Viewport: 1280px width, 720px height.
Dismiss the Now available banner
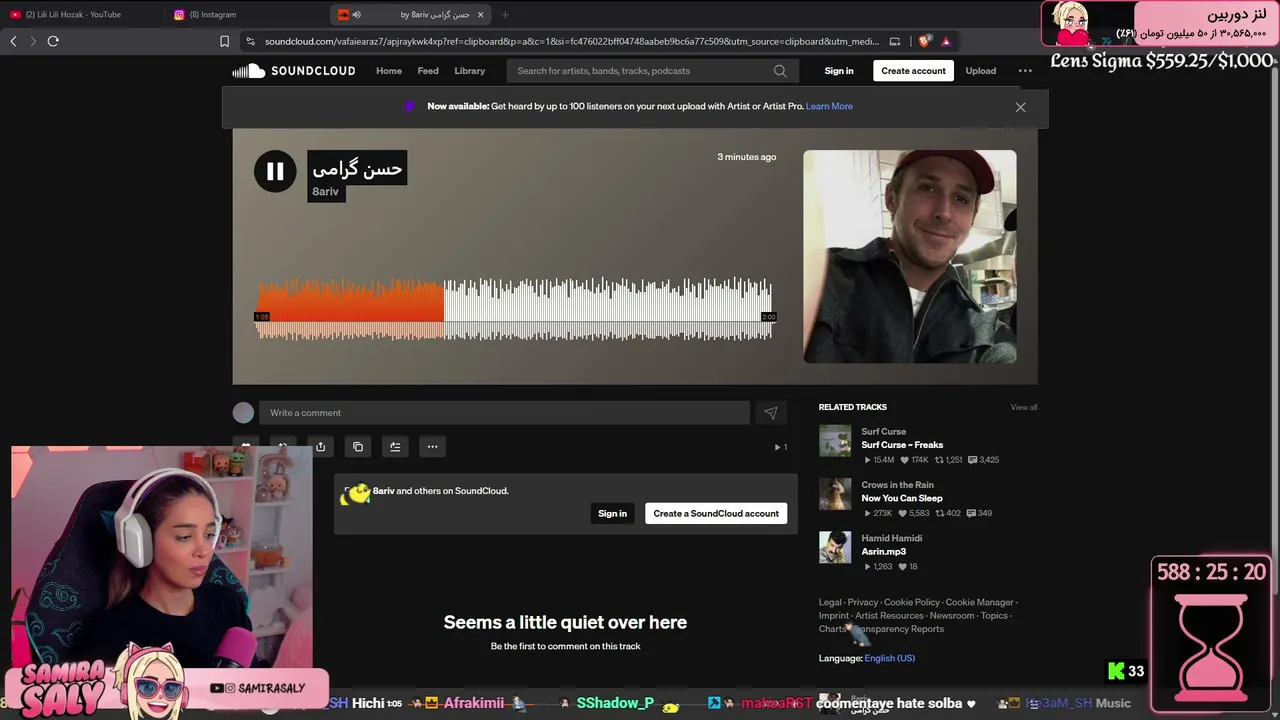pos(1020,107)
